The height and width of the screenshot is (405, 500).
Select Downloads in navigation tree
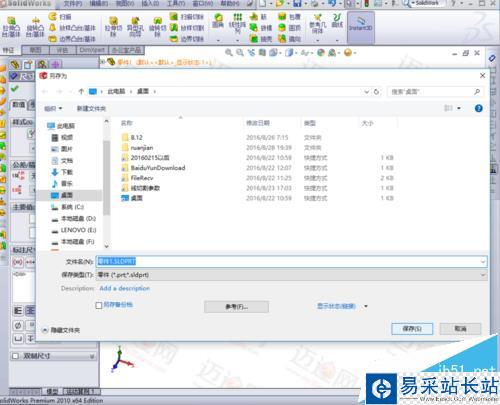tap(62, 172)
